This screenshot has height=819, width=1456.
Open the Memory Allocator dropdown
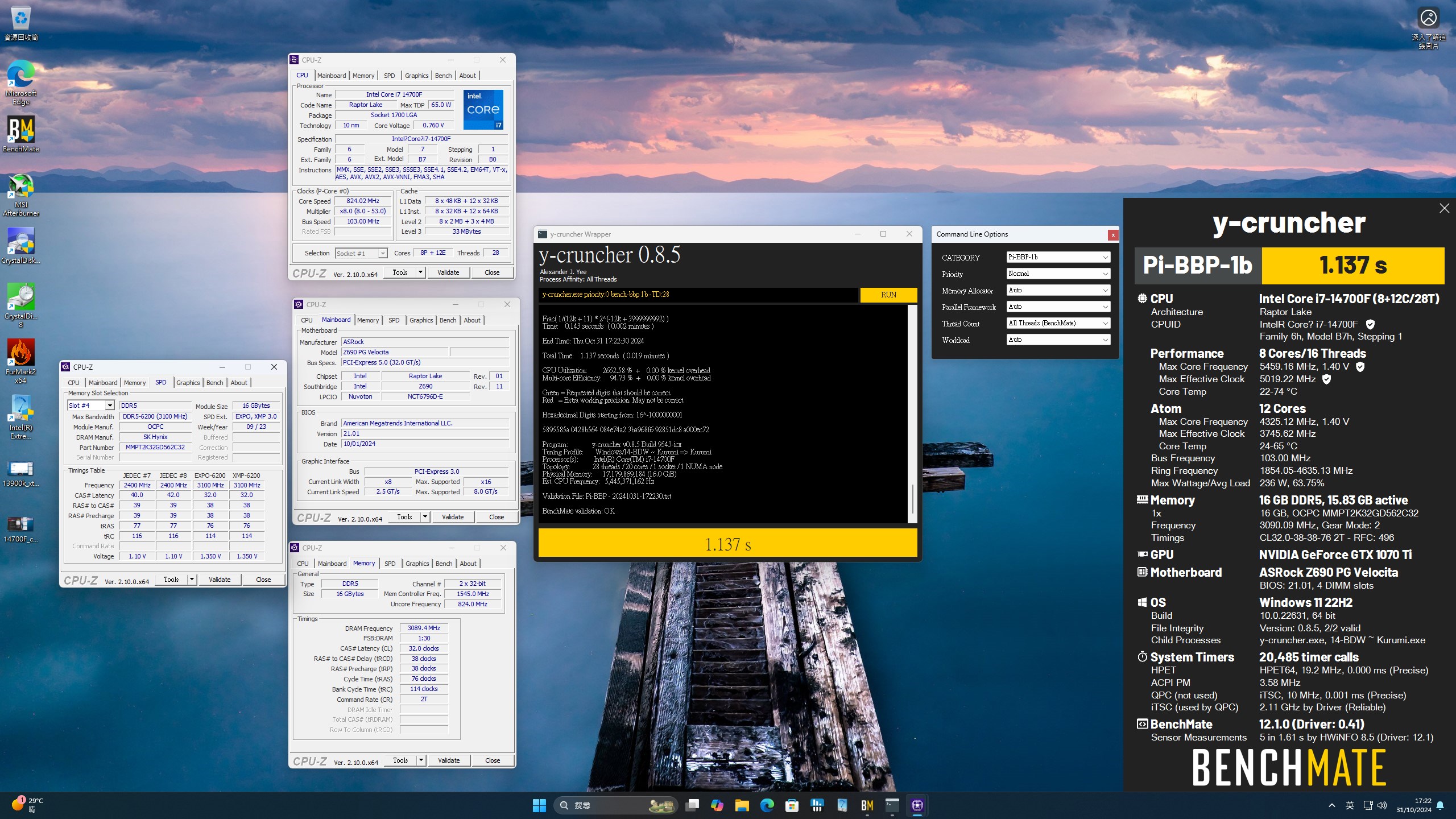pos(1058,290)
